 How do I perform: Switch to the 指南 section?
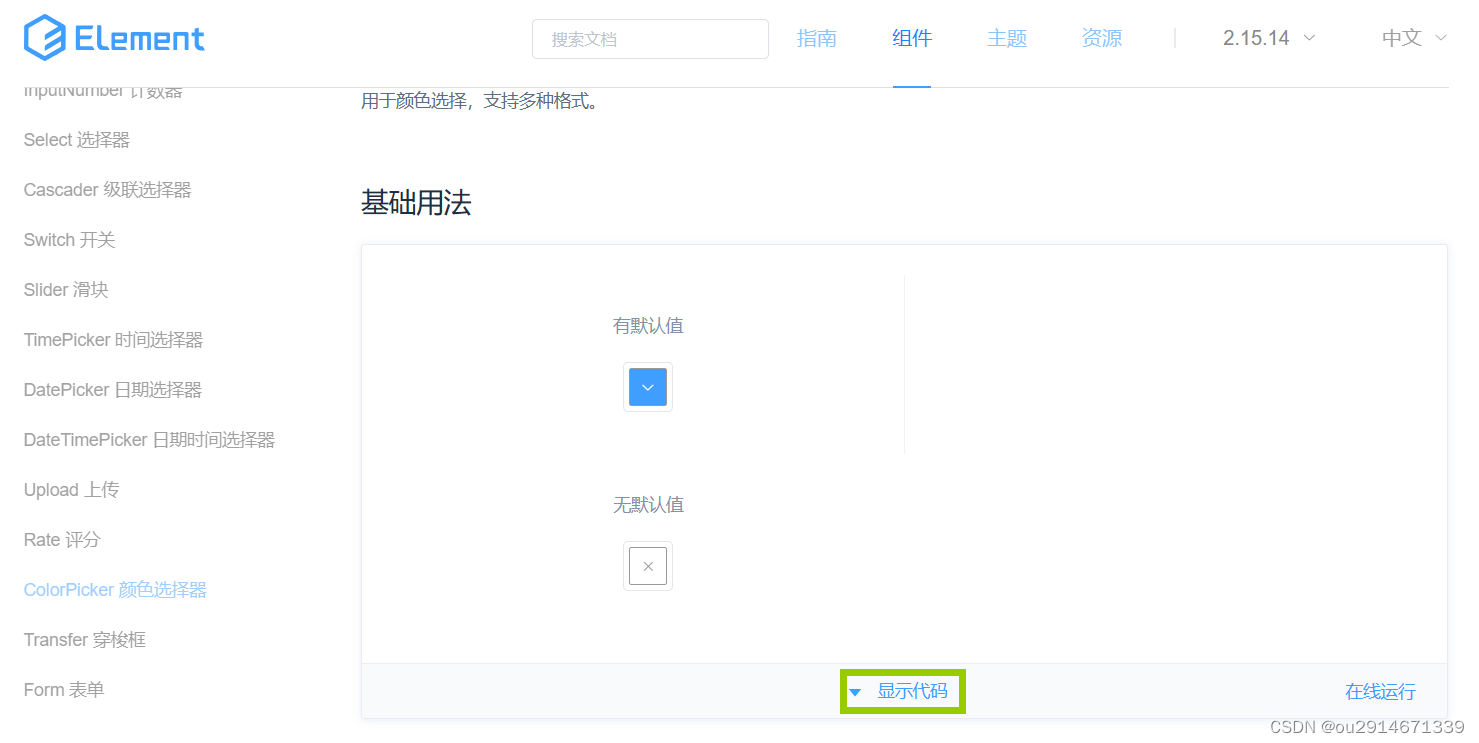point(817,37)
